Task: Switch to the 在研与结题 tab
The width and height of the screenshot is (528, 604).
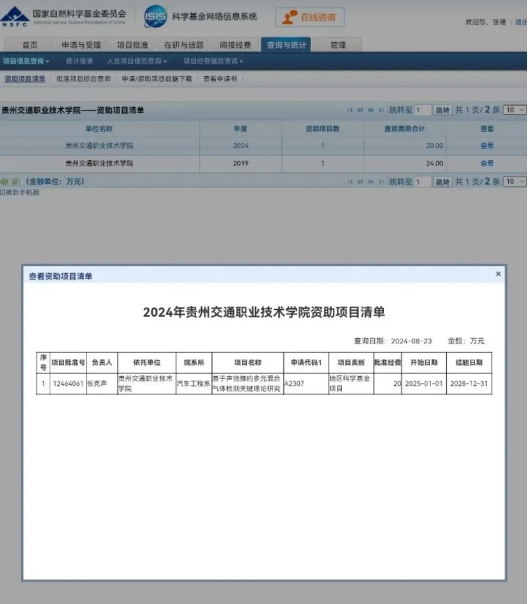Action: click(184, 45)
